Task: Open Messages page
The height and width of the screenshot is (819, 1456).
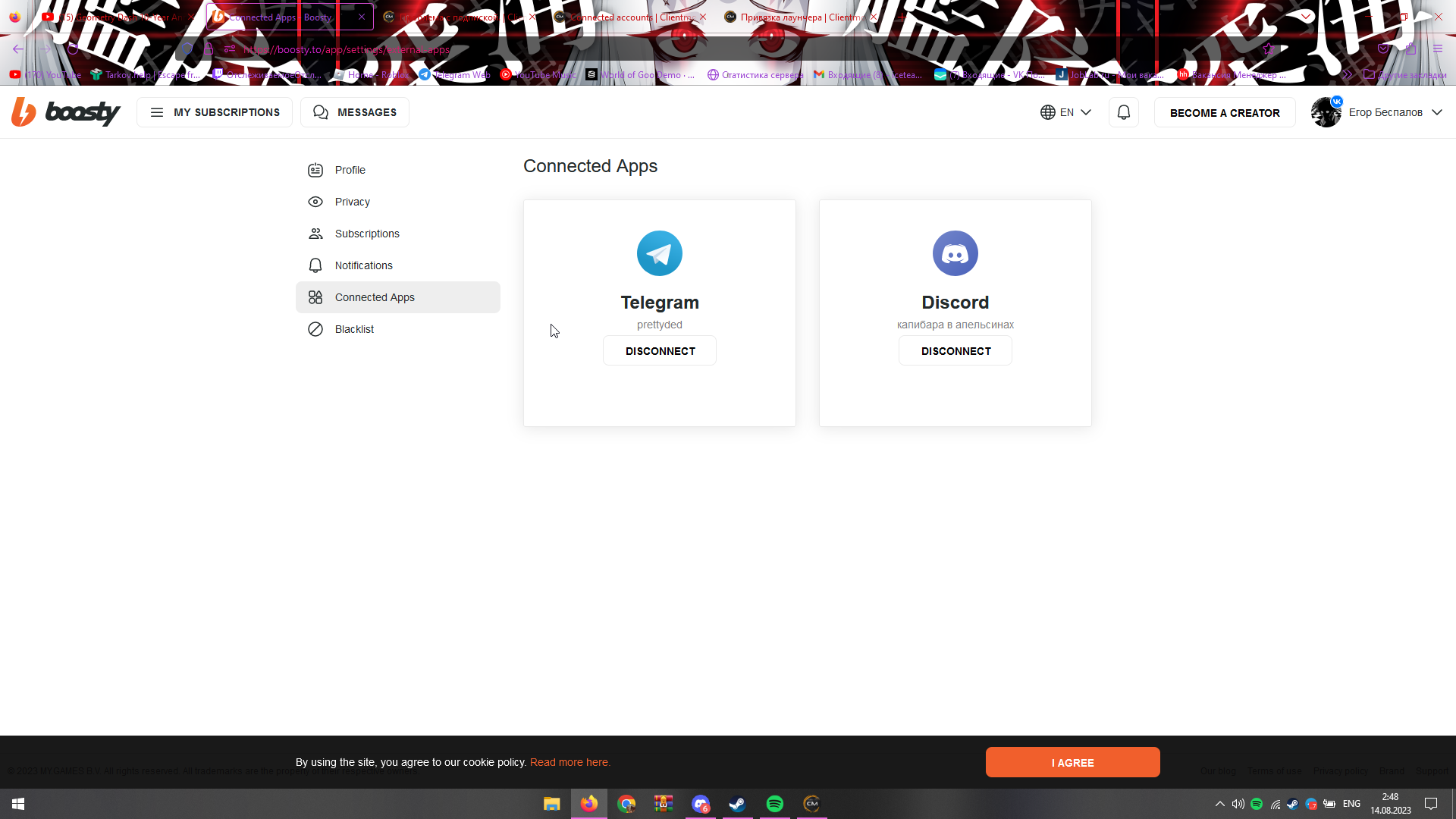Action: pos(355,112)
